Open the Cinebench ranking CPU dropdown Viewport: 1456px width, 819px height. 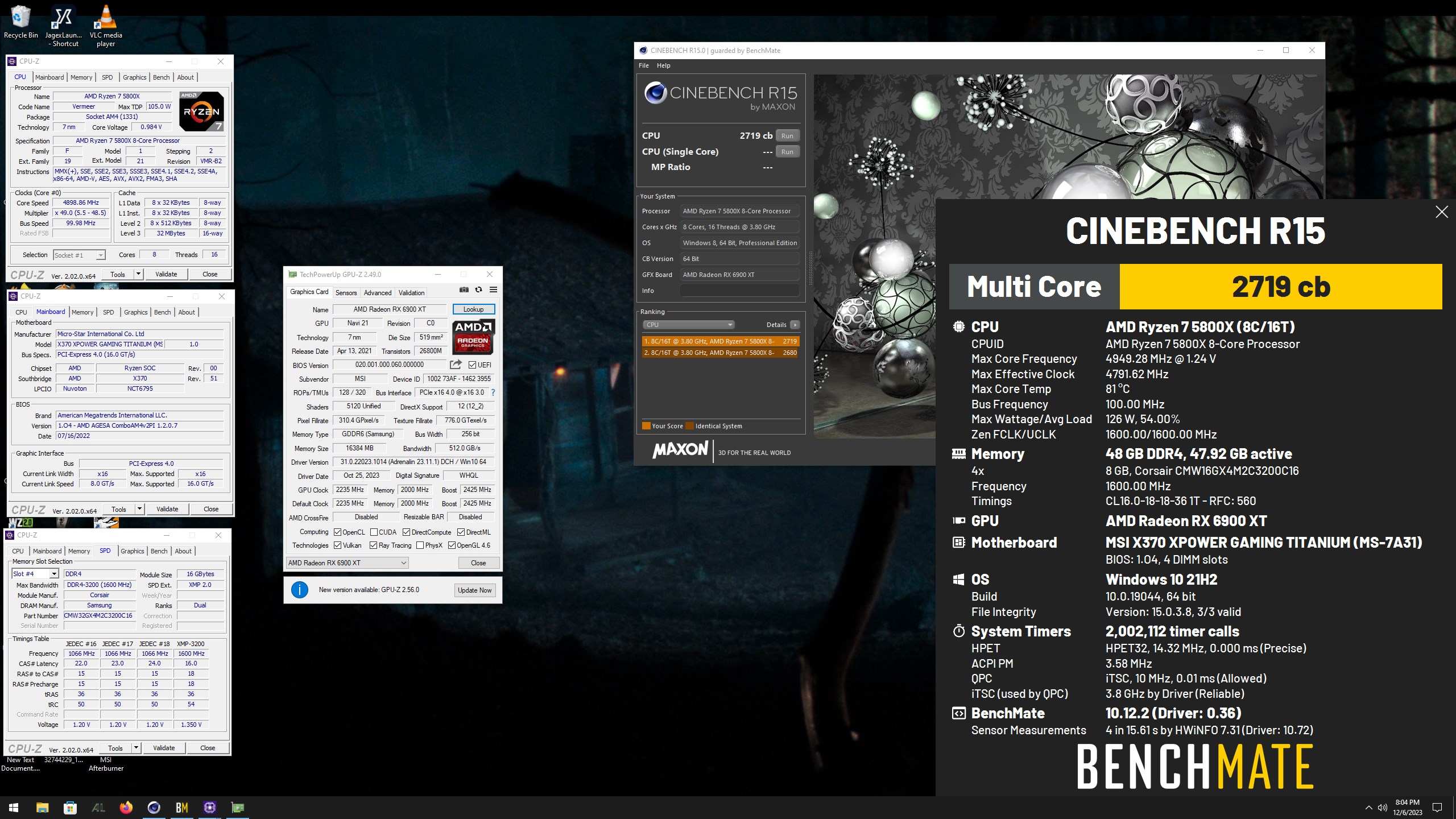click(689, 325)
